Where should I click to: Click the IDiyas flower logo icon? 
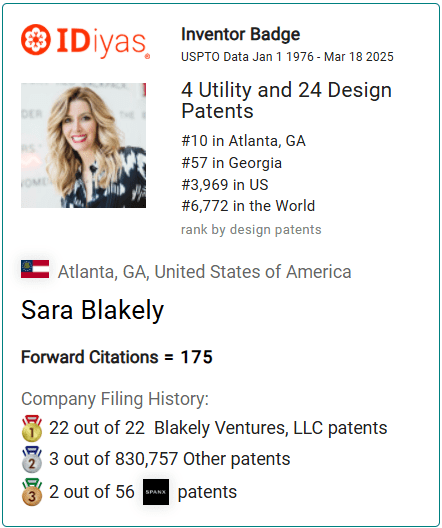pyautogui.click(x=36, y=39)
